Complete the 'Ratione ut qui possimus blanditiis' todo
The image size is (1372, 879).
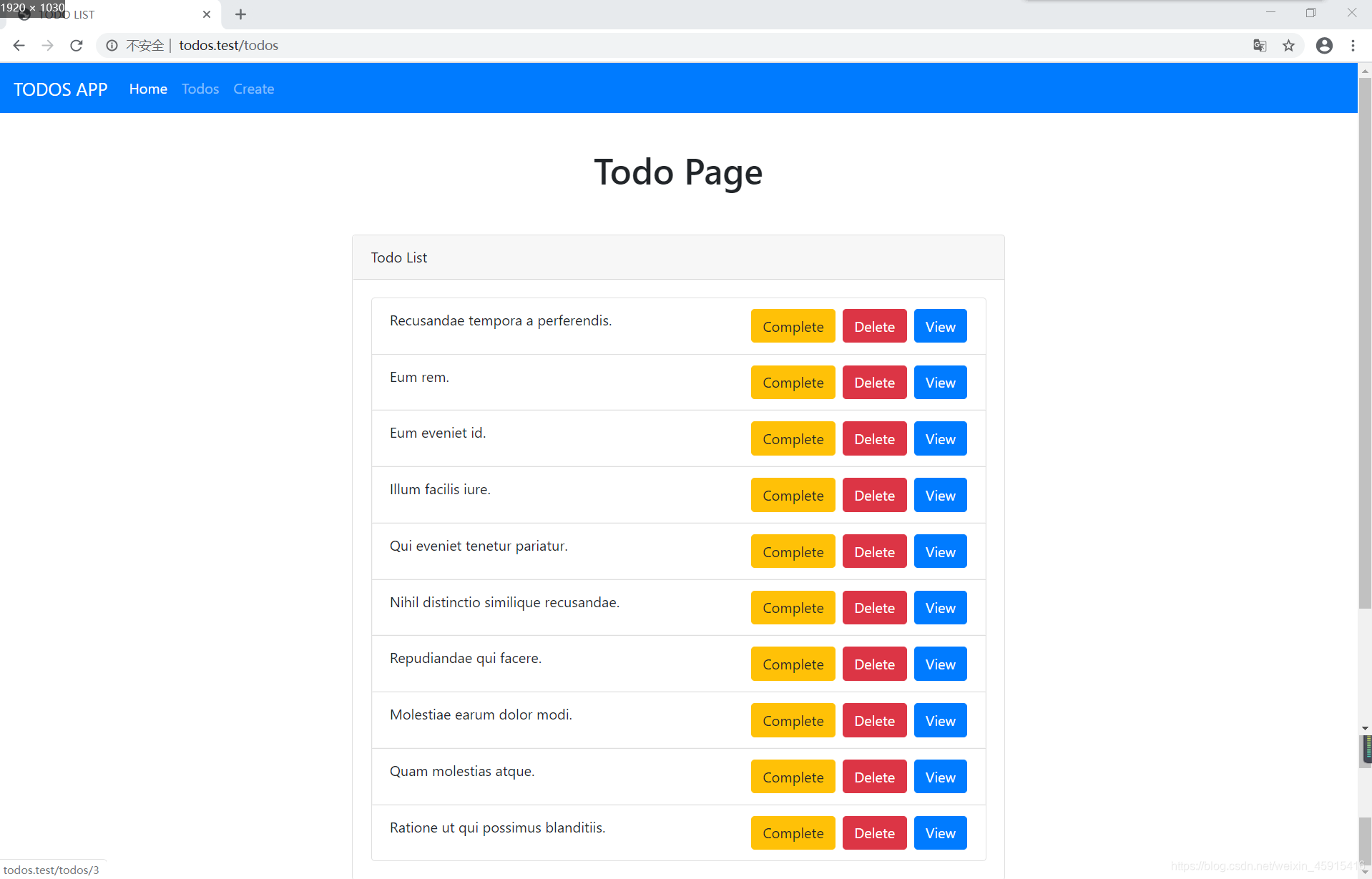tap(793, 833)
